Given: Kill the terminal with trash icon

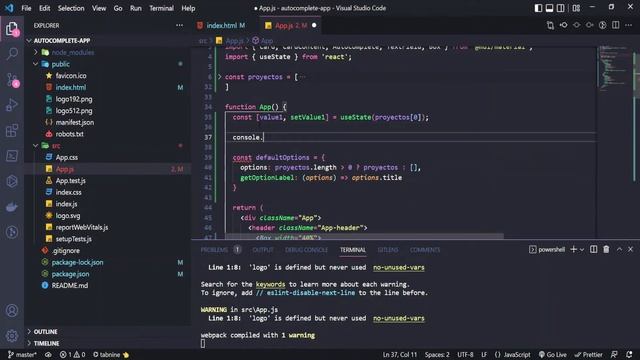Looking at the screenshot, I should 606,249.
